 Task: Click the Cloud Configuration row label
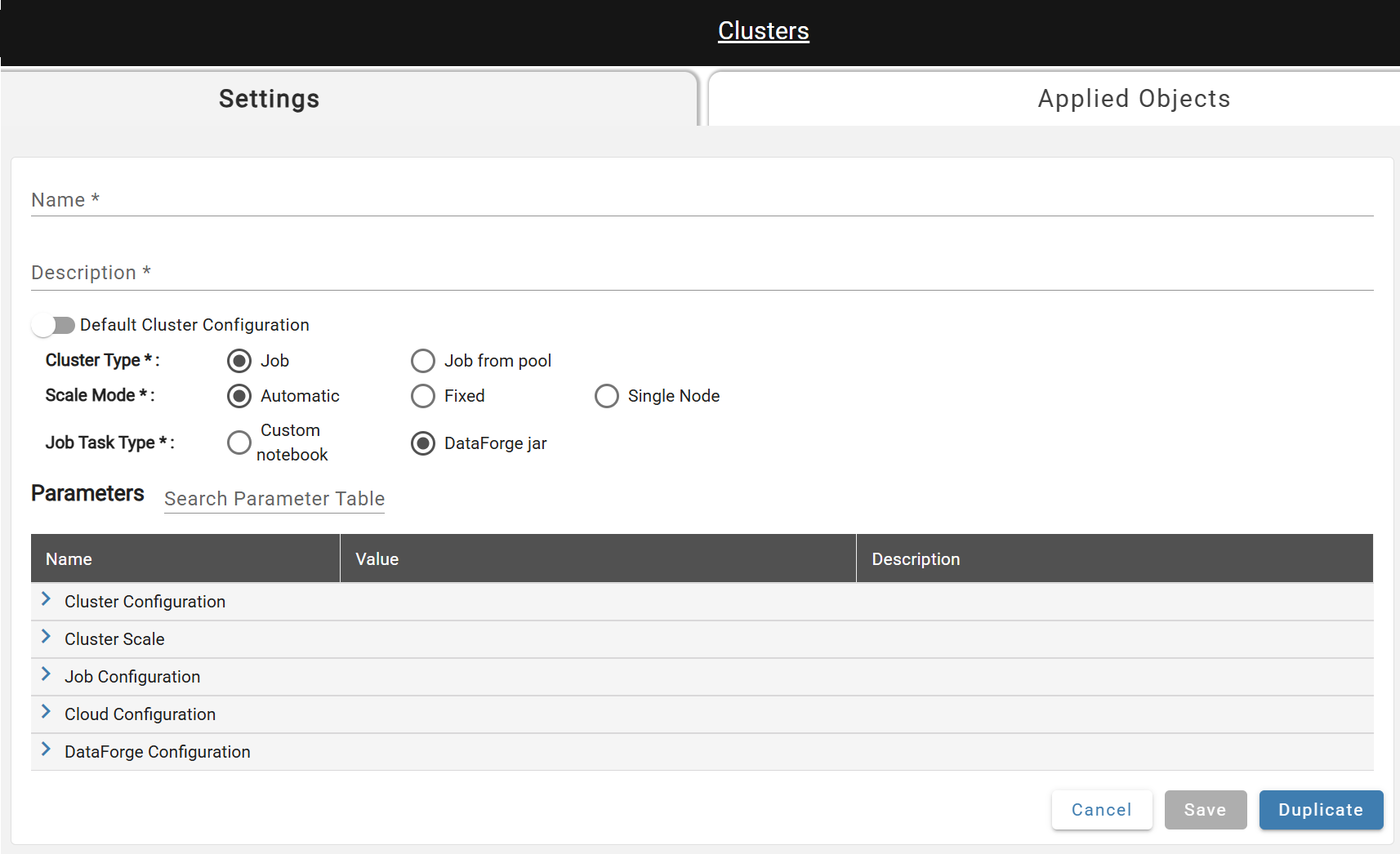[140, 714]
